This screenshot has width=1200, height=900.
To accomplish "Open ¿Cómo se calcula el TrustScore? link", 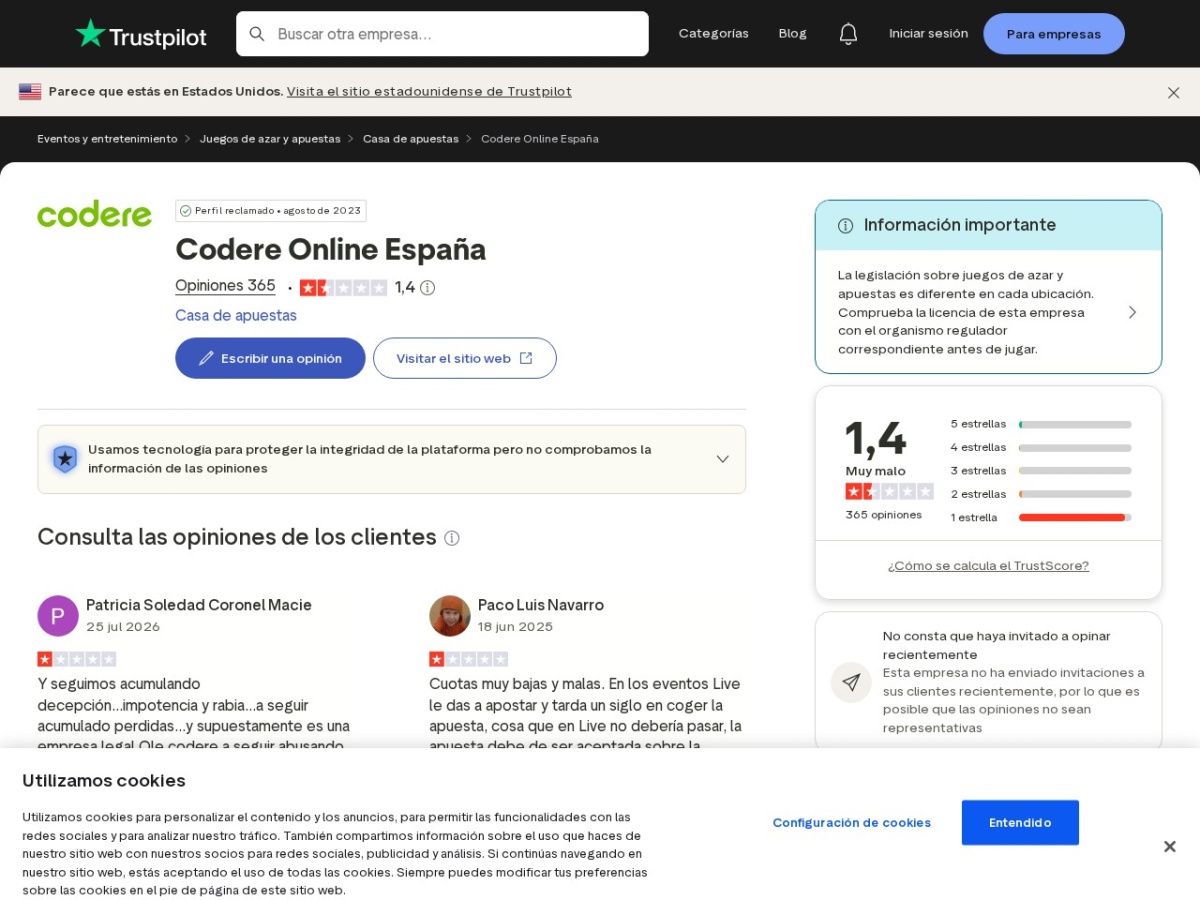I will click(988, 566).
